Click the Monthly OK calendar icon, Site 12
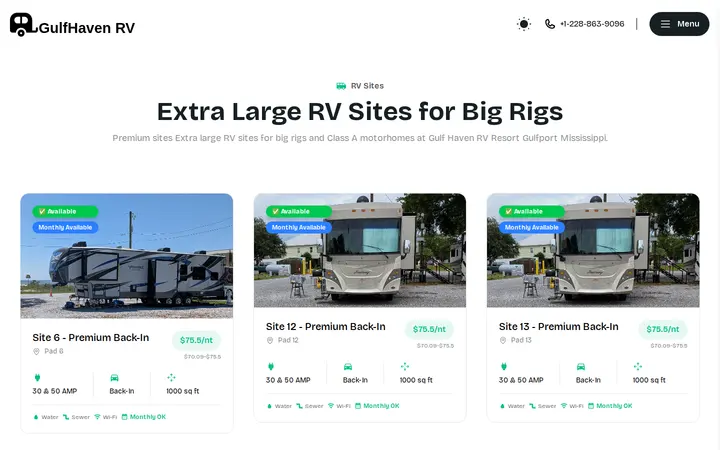The width and height of the screenshot is (720, 450). tap(358, 406)
